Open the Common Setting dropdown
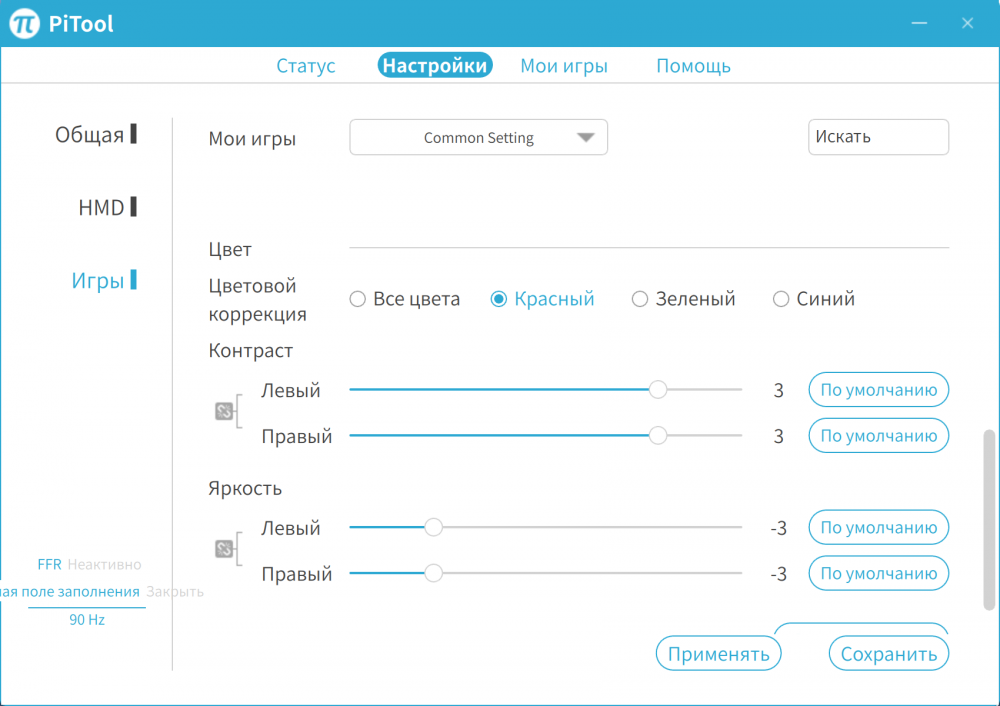Screen dimensions: 1000x706 478,137
